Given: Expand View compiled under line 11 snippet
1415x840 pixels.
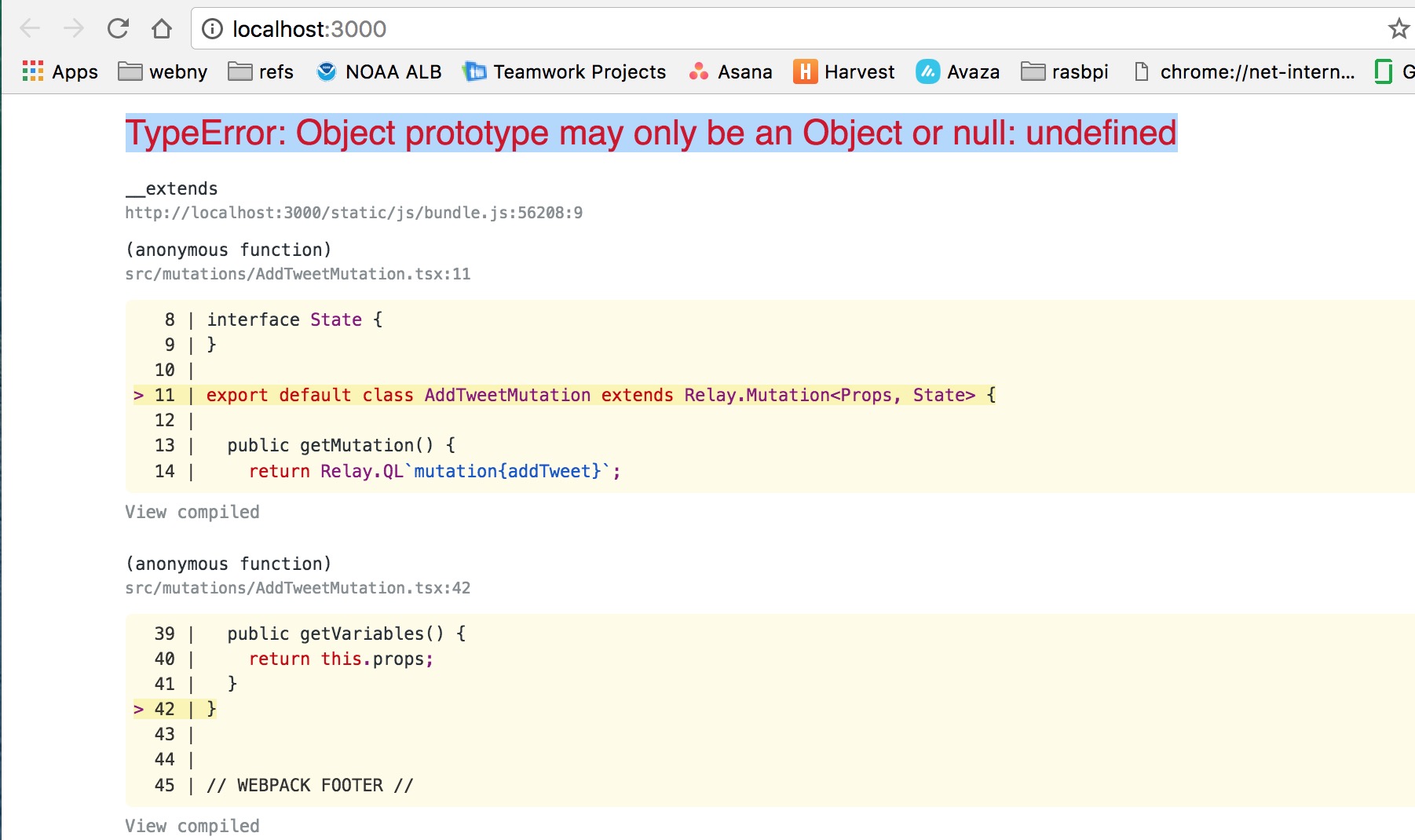Looking at the screenshot, I should pyautogui.click(x=192, y=512).
